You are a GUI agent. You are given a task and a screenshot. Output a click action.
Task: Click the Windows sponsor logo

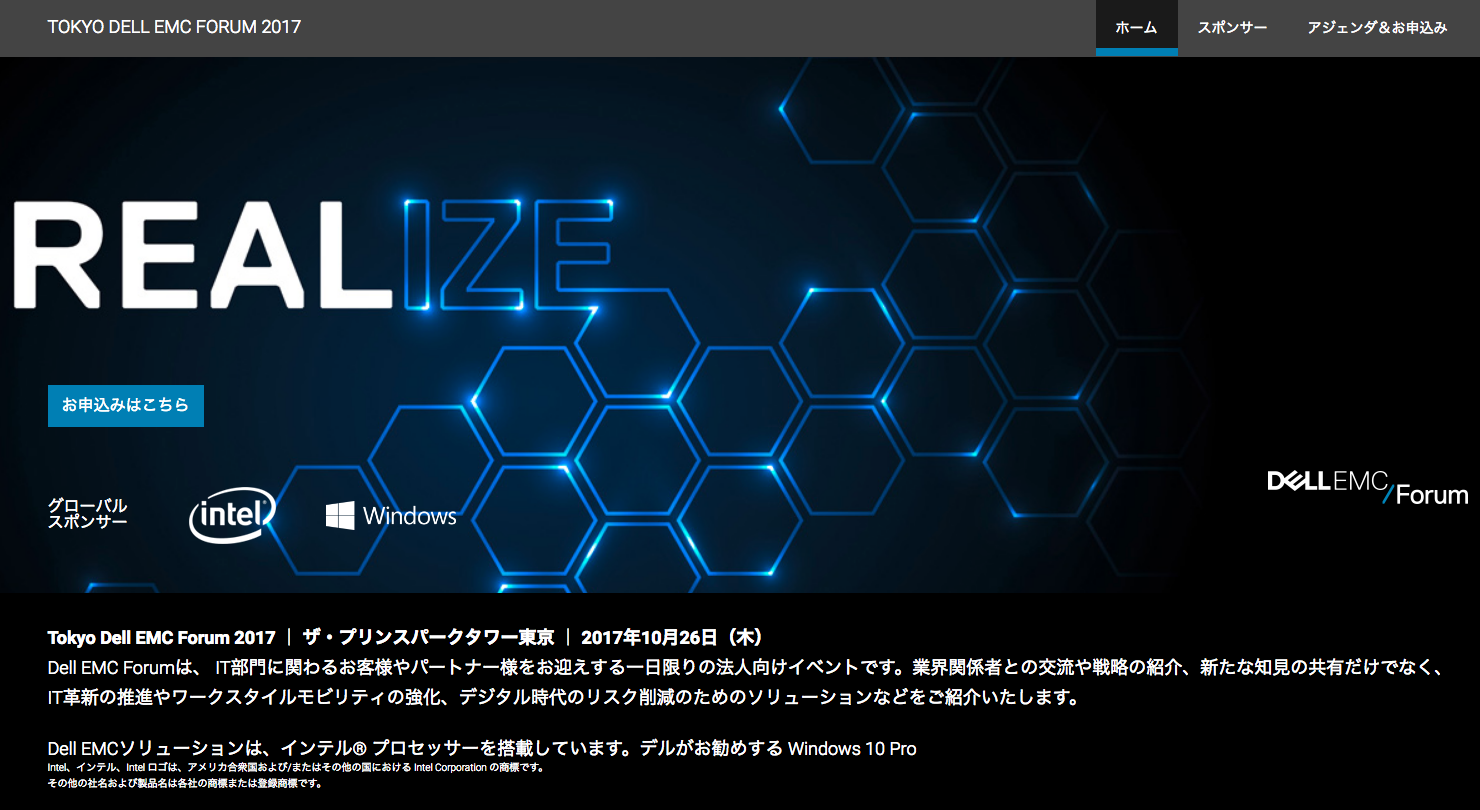pyautogui.click(x=391, y=516)
